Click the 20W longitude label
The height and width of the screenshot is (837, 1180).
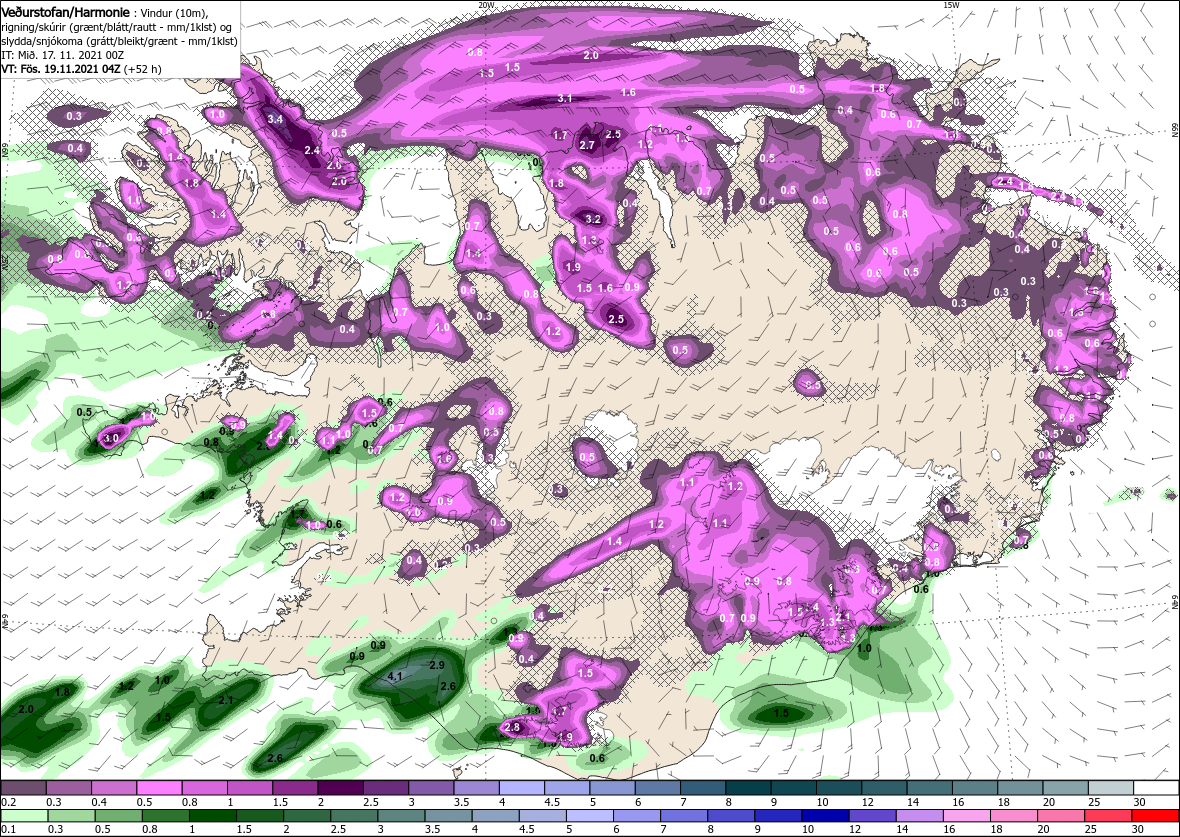(486, 5)
